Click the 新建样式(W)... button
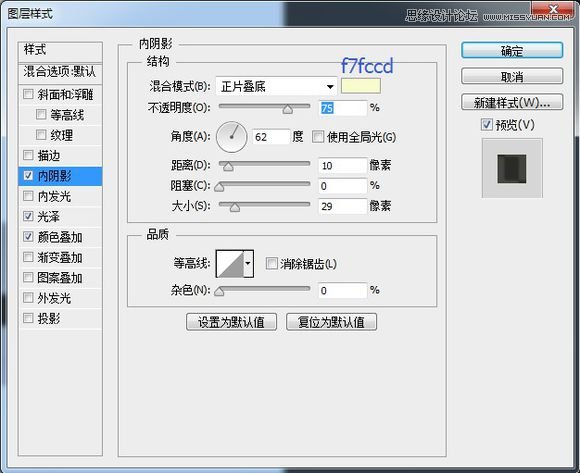The image size is (580, 473). point(512,102)
